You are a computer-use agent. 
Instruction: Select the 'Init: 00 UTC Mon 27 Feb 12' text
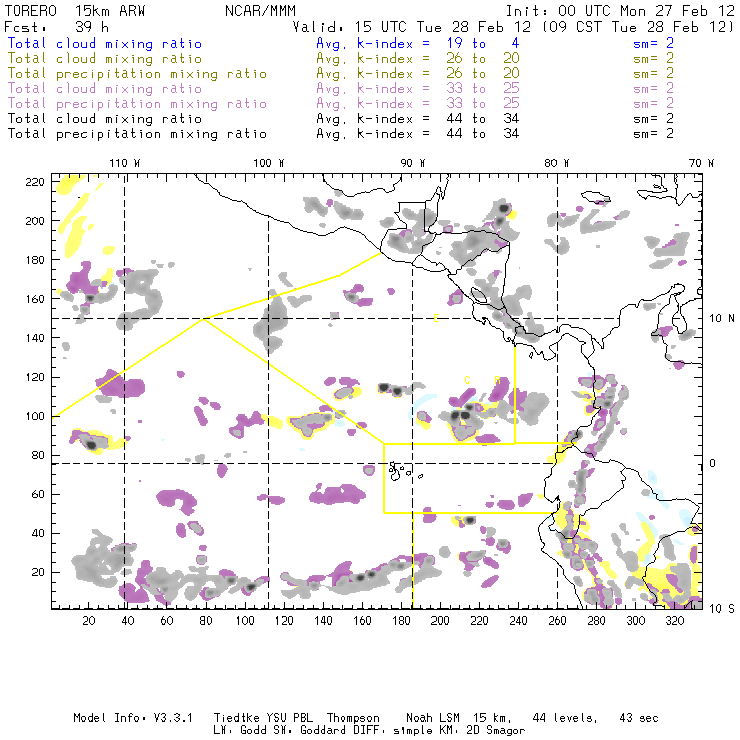(x=620, y=11)
